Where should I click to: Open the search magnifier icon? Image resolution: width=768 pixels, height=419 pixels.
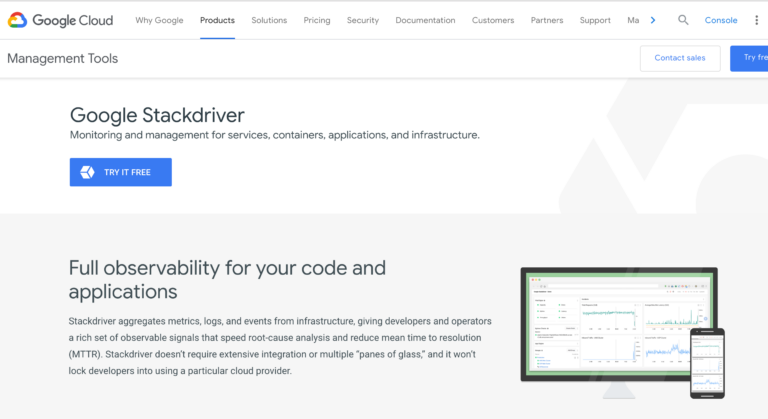tap(683, 20)
